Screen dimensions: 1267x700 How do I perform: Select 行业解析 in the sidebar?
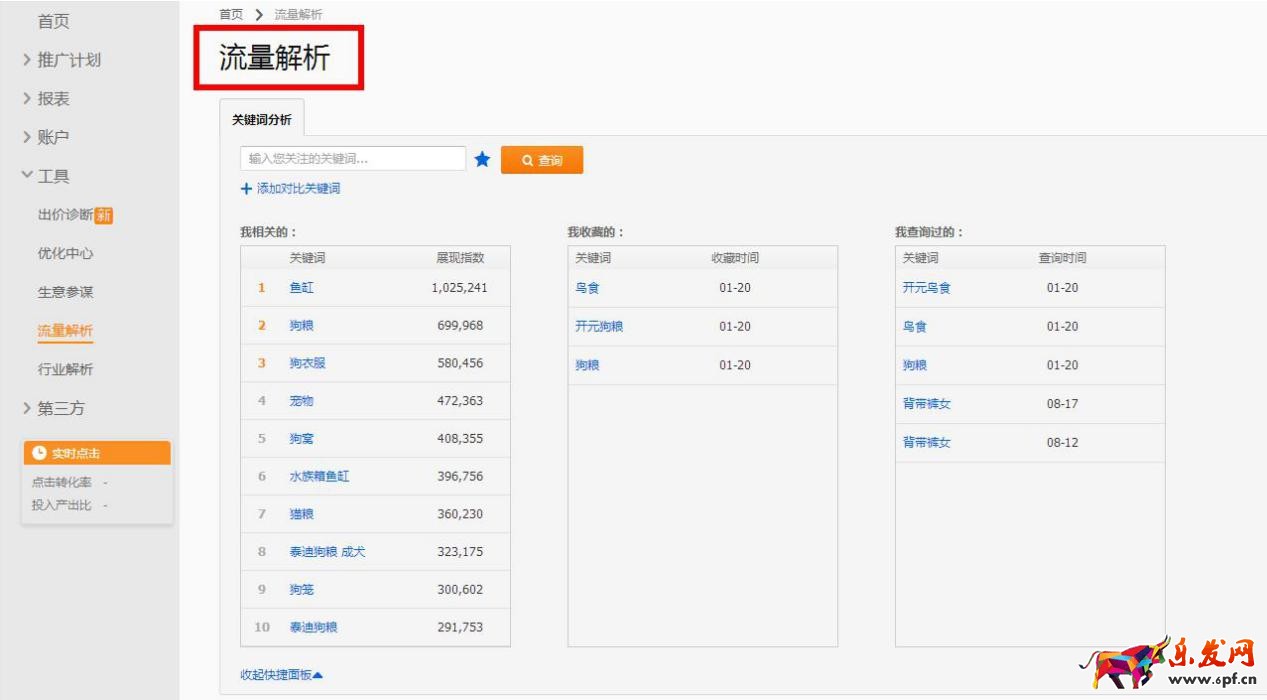(x=65, y=369)
